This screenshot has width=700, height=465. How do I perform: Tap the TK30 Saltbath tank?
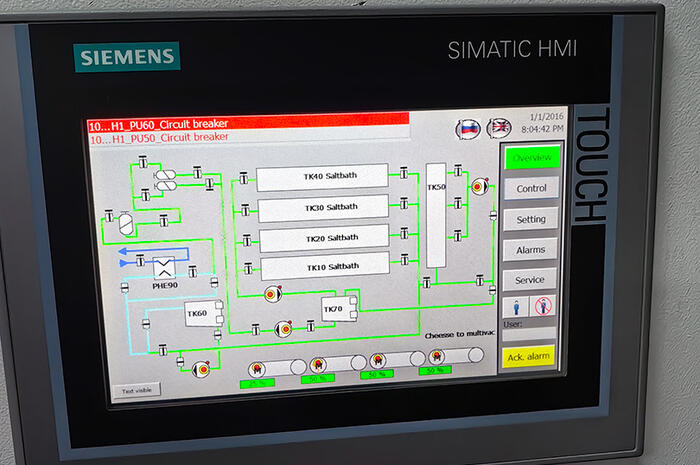coord(323,208)
